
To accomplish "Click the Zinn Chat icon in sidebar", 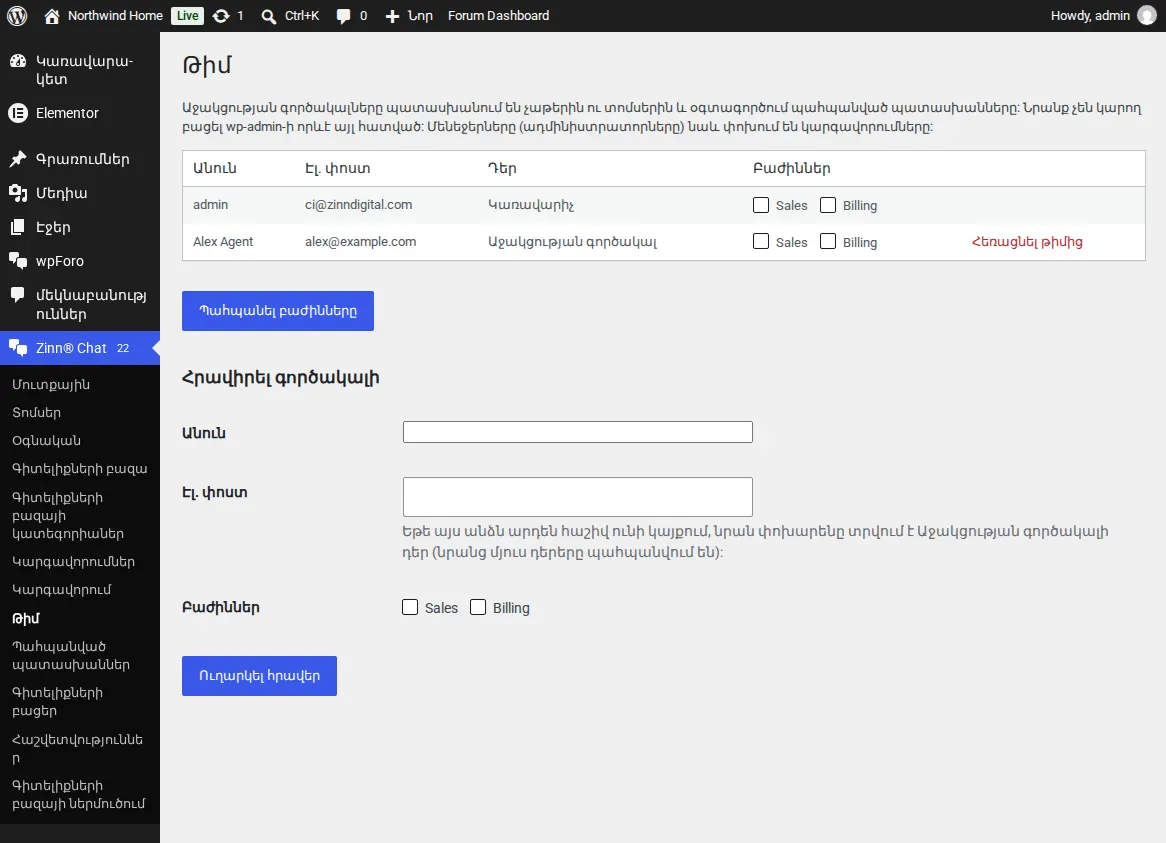I will tap(18, 348).
